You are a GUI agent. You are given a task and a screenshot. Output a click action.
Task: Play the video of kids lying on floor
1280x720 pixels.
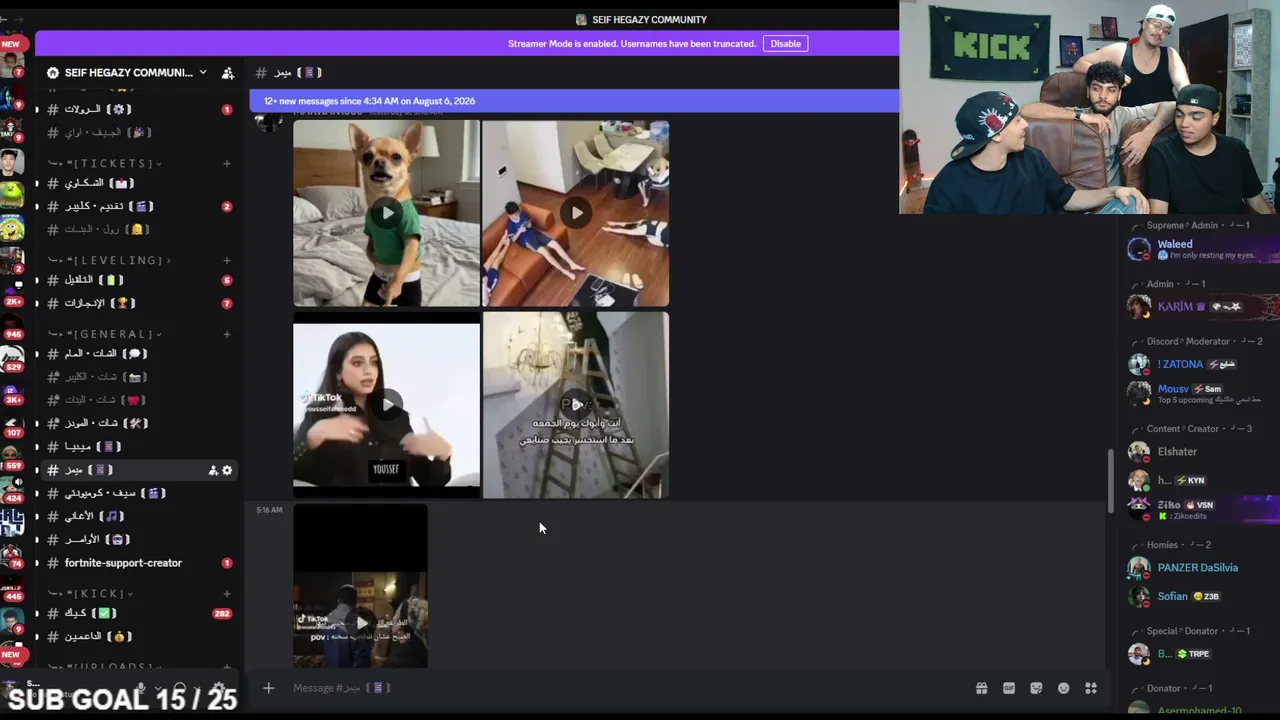(576, 213)
